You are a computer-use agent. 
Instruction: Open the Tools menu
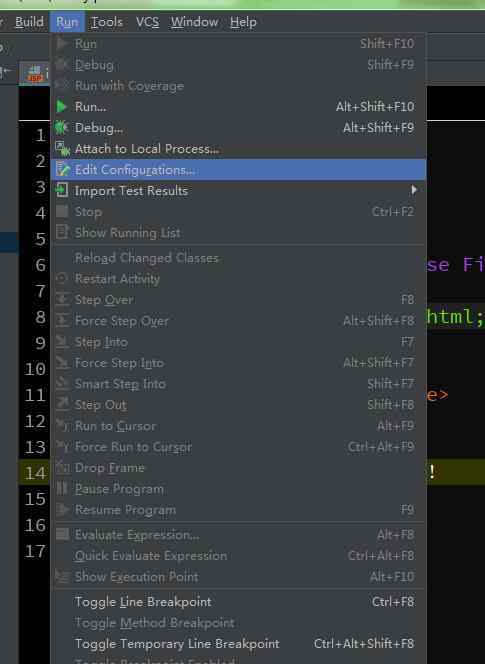107,22
